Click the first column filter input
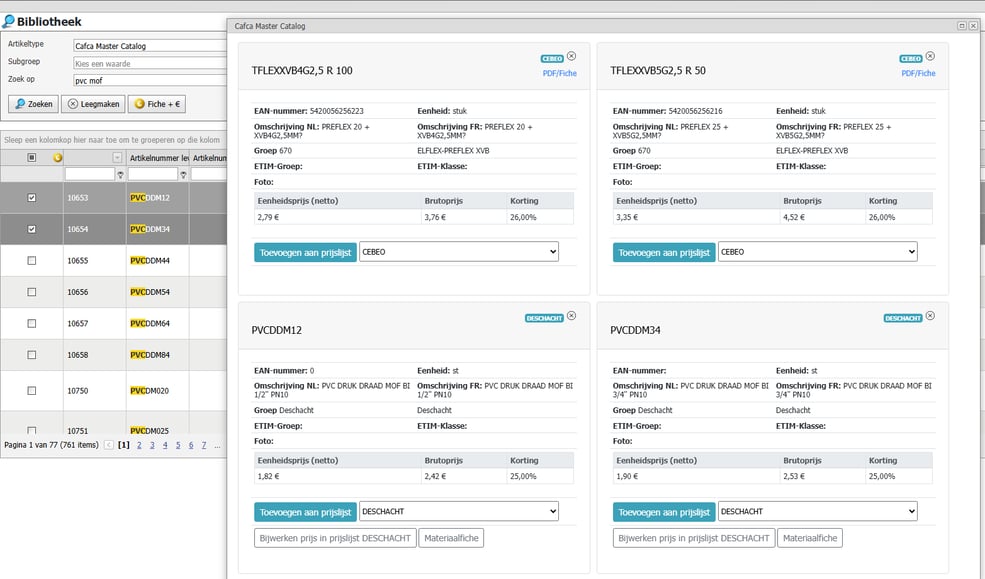 (90, 174)
